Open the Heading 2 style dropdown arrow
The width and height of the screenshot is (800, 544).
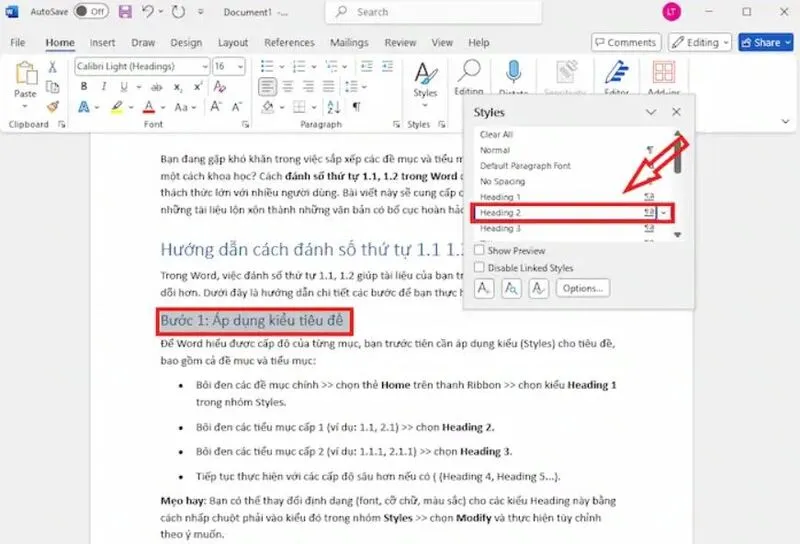click(664, 213)
